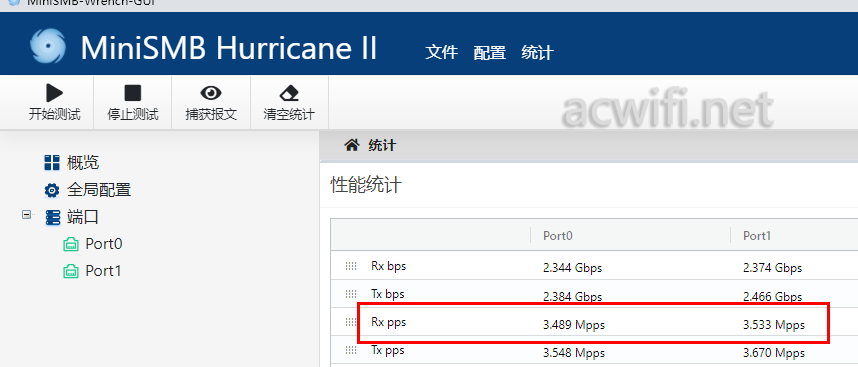Viewport: 858px width, 367px height.
Task: Grab the Rx pps row drag handle
Action: coord(351,323)
